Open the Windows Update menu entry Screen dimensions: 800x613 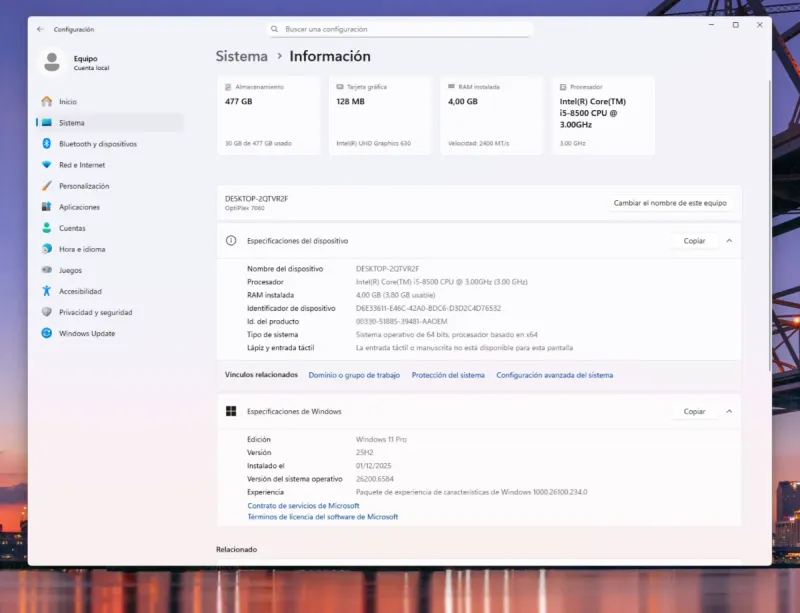[110, 333]
